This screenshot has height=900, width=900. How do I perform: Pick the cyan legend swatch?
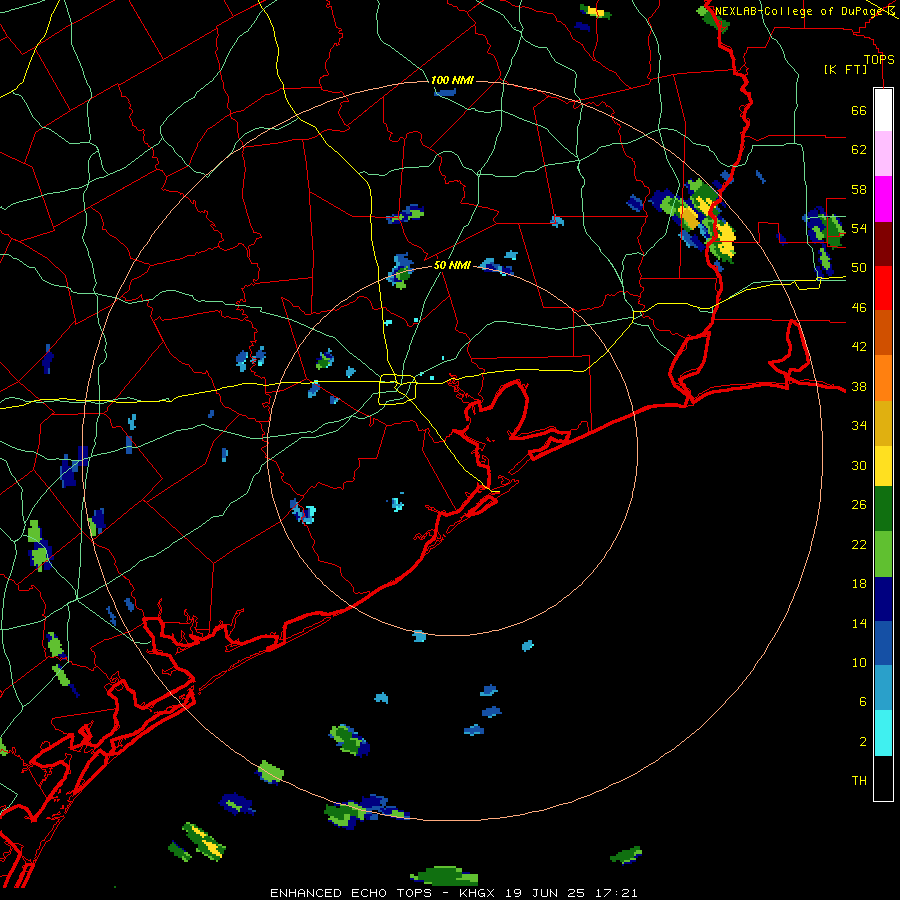(883, 733)
